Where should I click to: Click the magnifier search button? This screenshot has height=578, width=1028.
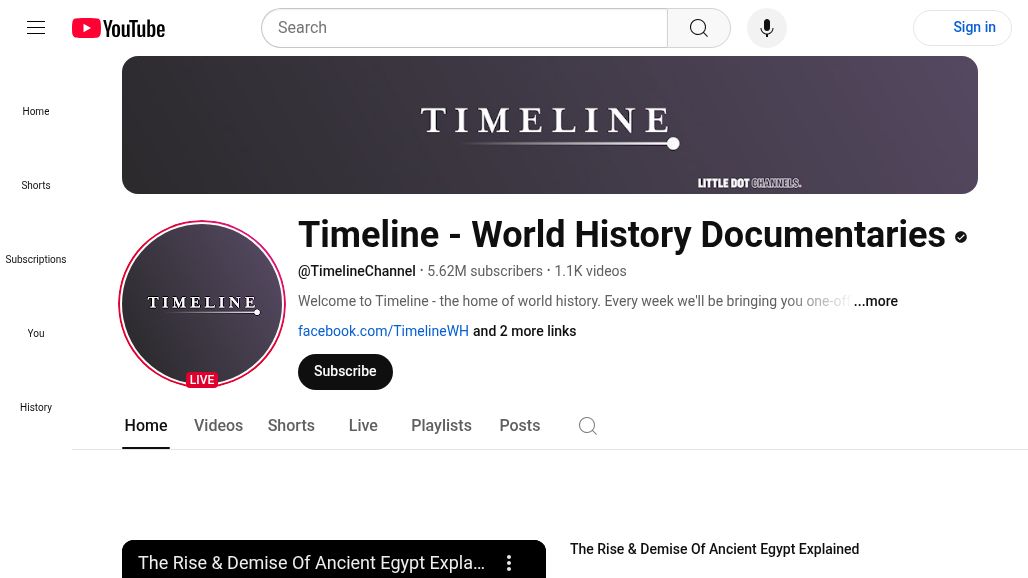click(x=699, y=28)
